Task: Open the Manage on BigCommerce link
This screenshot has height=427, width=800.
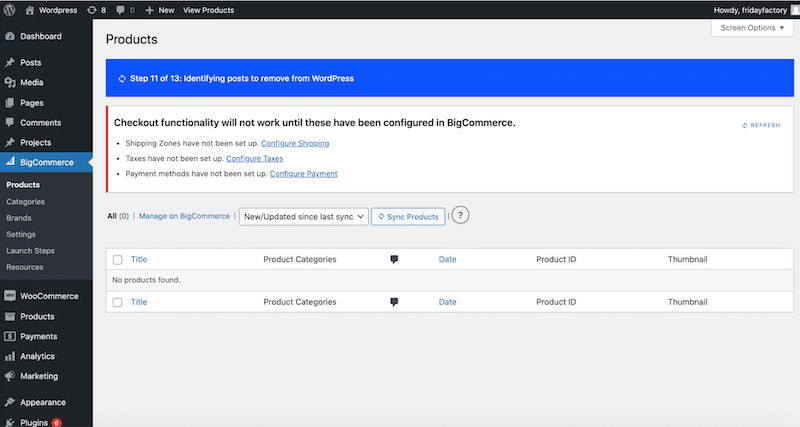Action: click(x=183, y=216)
